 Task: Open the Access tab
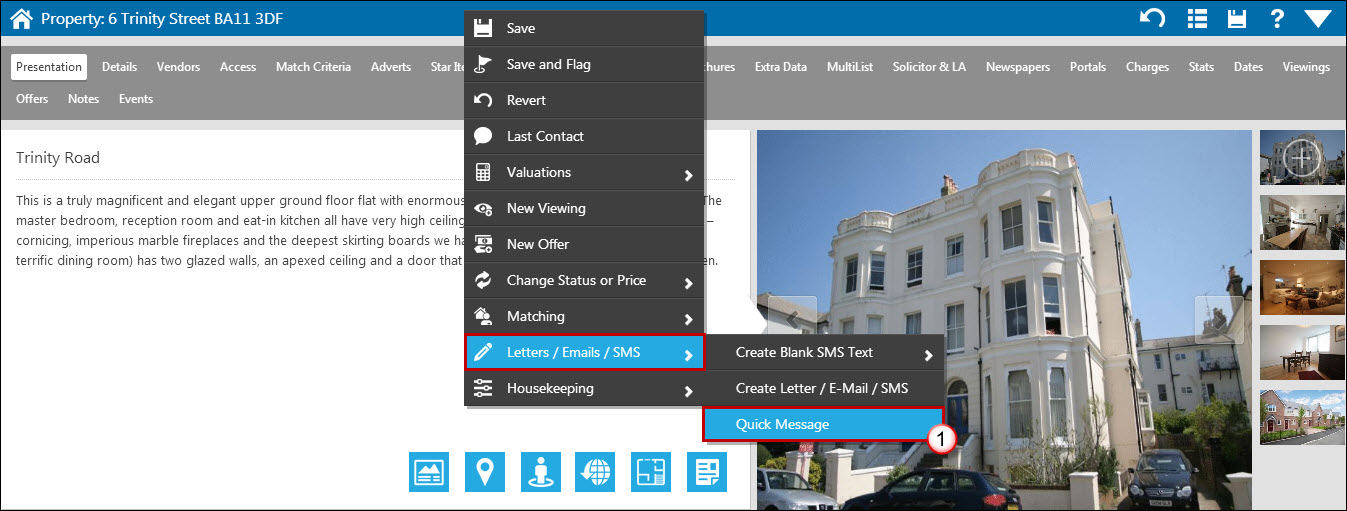(x=238, y=67)
